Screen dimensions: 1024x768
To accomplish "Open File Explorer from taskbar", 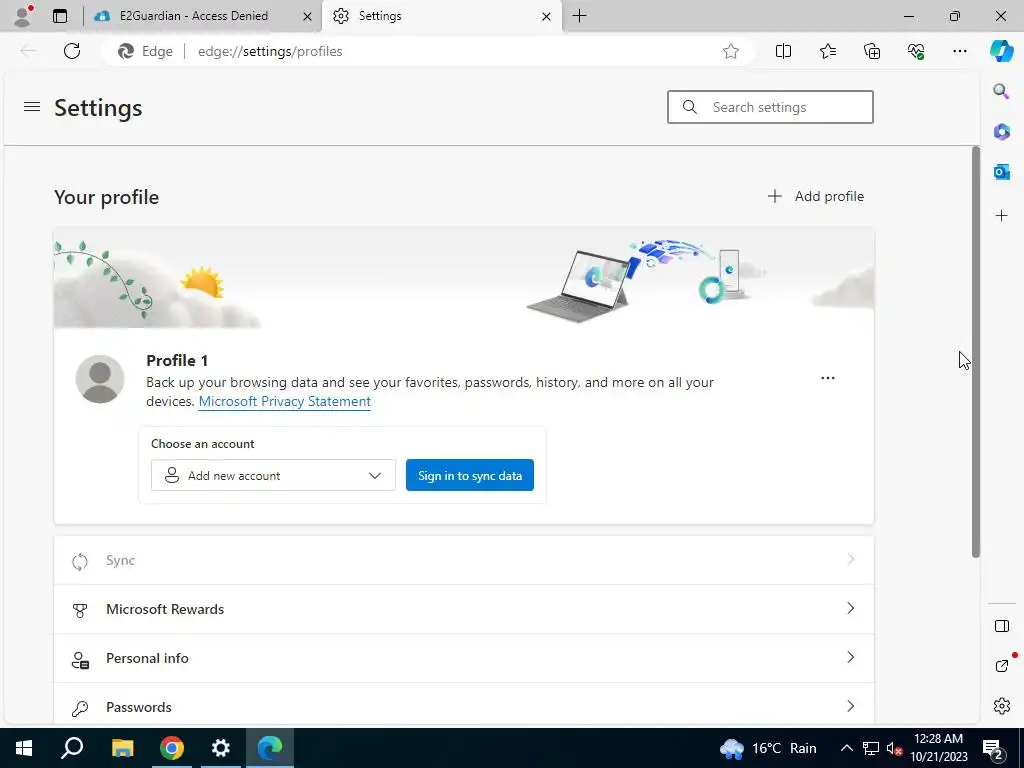I will [x=122, y=748].
